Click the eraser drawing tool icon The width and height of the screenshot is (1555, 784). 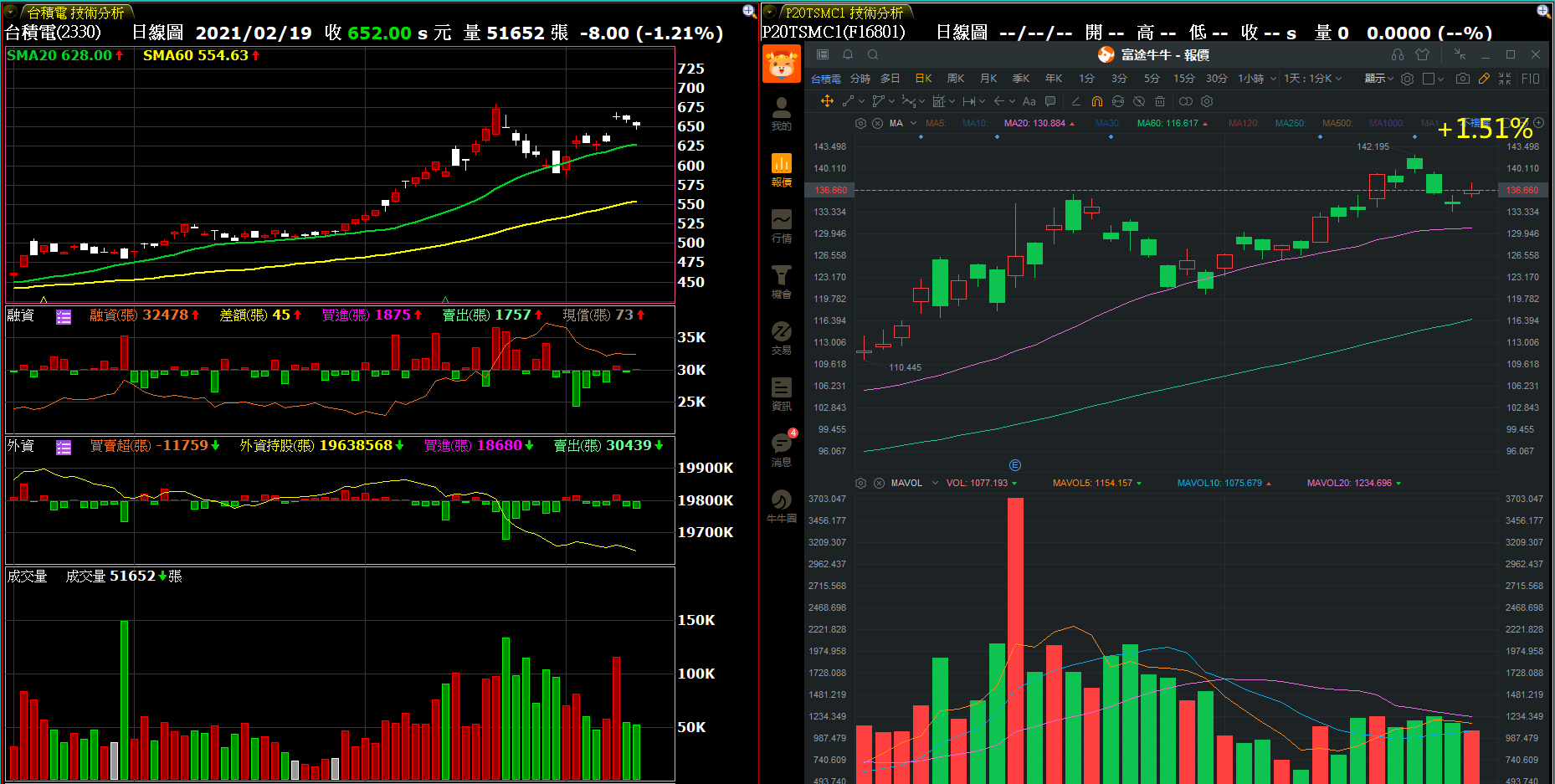(1075, 101)
